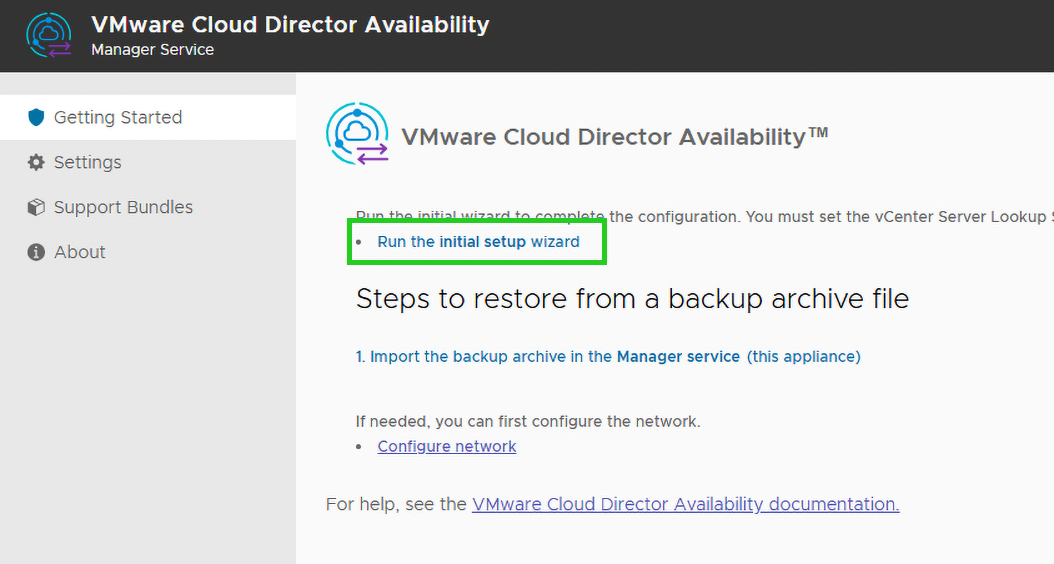Click the trademarked product heading in main content
Viewport: 1054px width, 564px height.
coord(615,136)
